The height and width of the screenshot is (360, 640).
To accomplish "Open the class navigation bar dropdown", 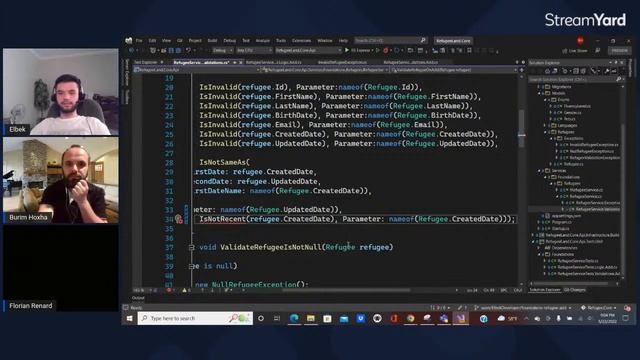I will point(325,70).
